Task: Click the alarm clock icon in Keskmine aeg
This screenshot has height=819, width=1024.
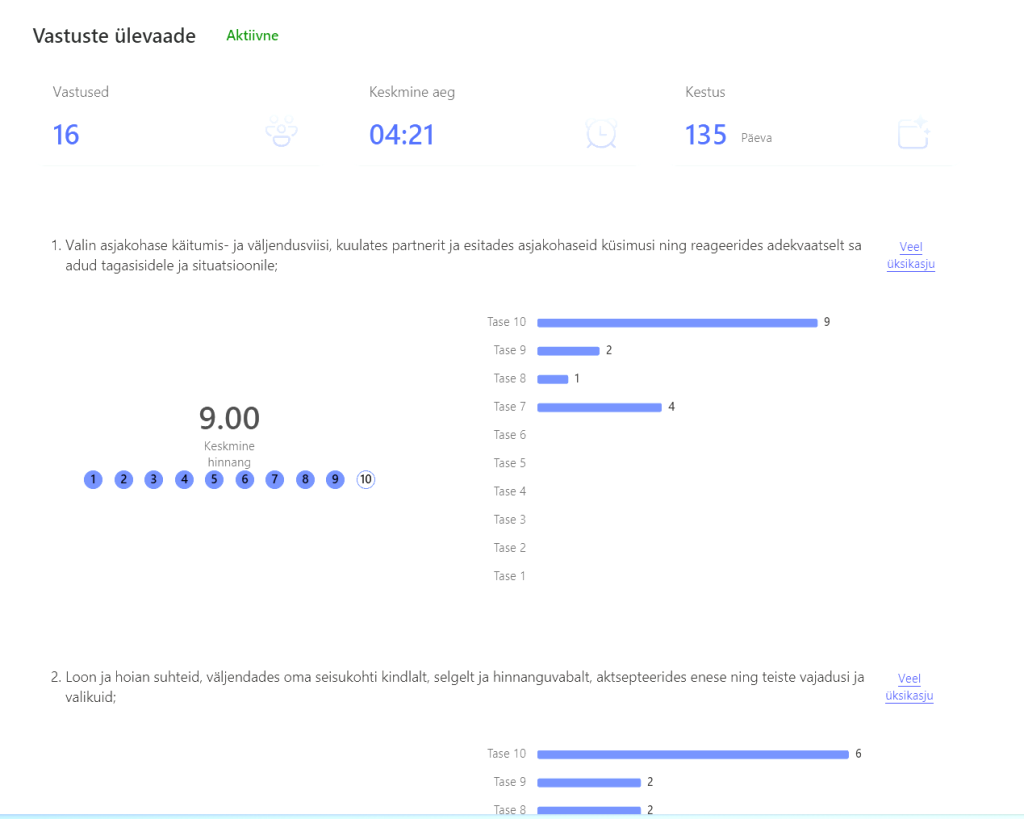Action: point(601,133)
